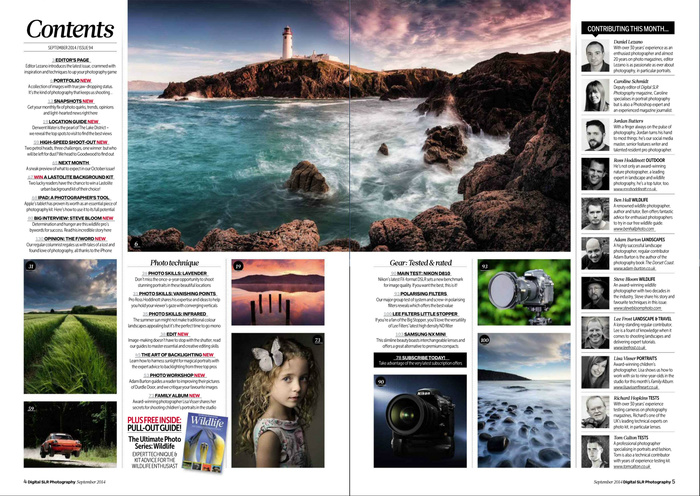Open the POLARISING FILTERS entry
This screenshot has width=700, height=496.
420,294
